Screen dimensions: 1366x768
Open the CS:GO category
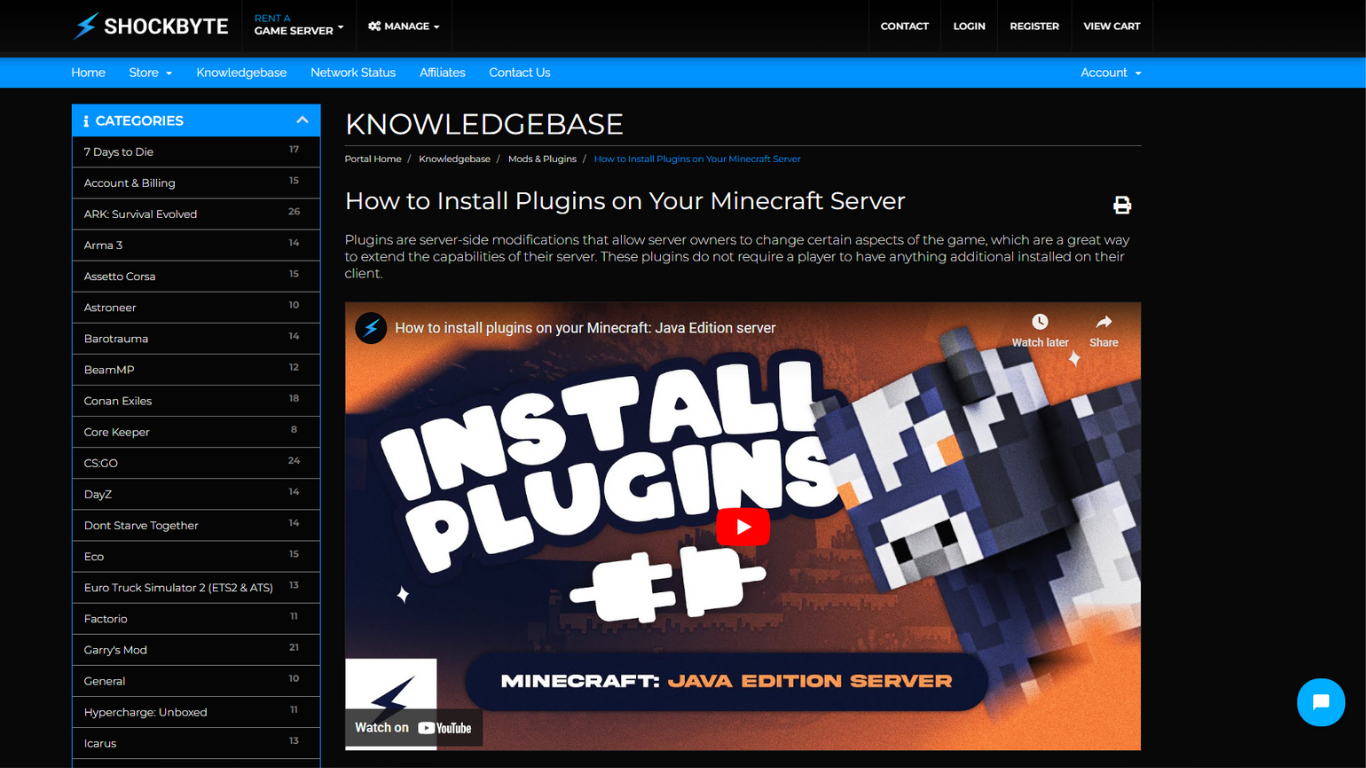click(196, 462)
